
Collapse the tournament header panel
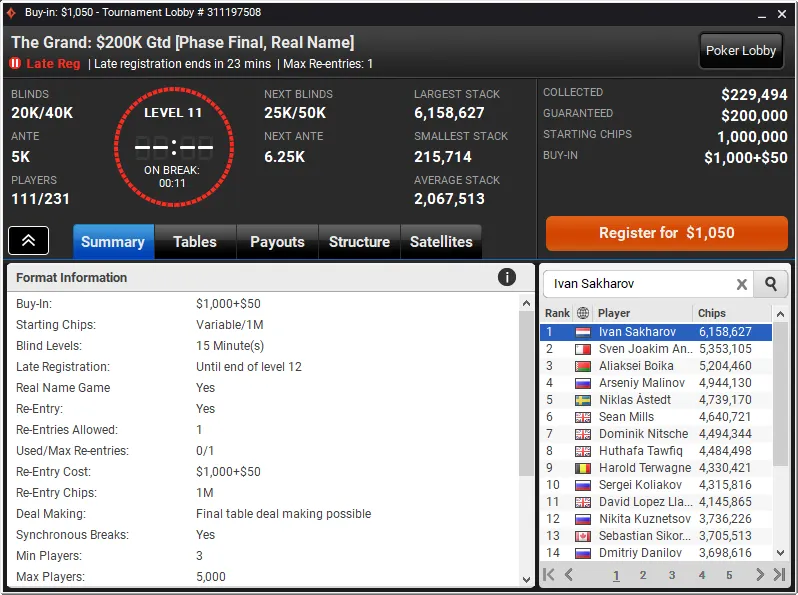click(29, 241)
